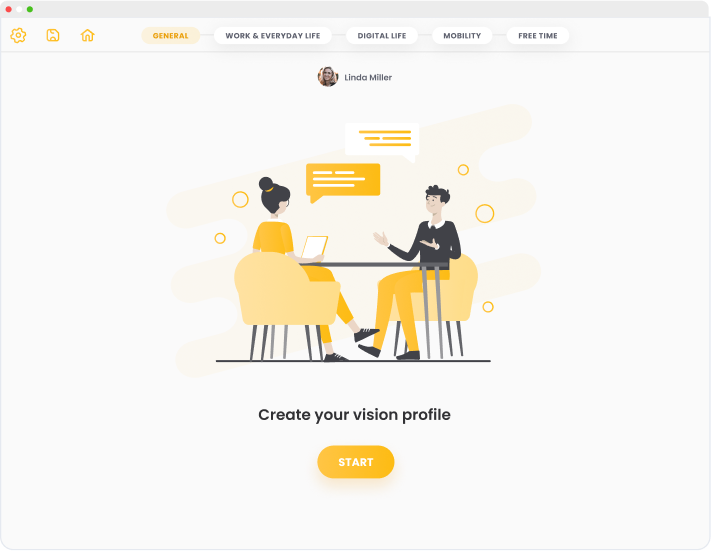The width and height of the screenshot is (711, 551).
Task: Click the white minimize window button
Action: (x=19, y=9)
